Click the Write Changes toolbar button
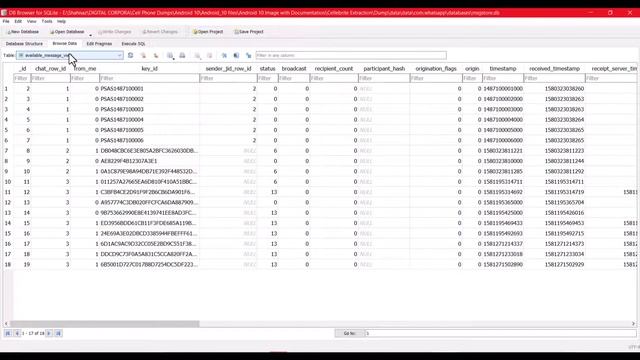This screenshot has height=360, width=640. coord(115,32)
